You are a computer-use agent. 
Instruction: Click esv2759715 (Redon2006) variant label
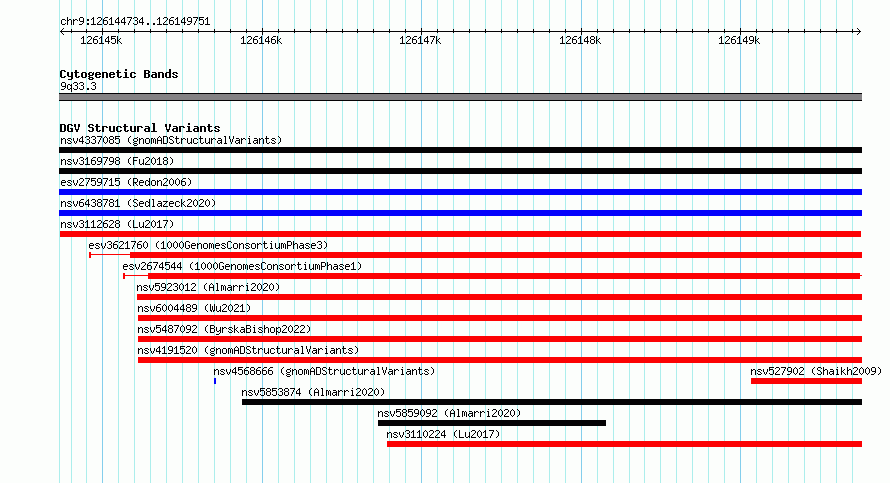(x=126, y=182)
